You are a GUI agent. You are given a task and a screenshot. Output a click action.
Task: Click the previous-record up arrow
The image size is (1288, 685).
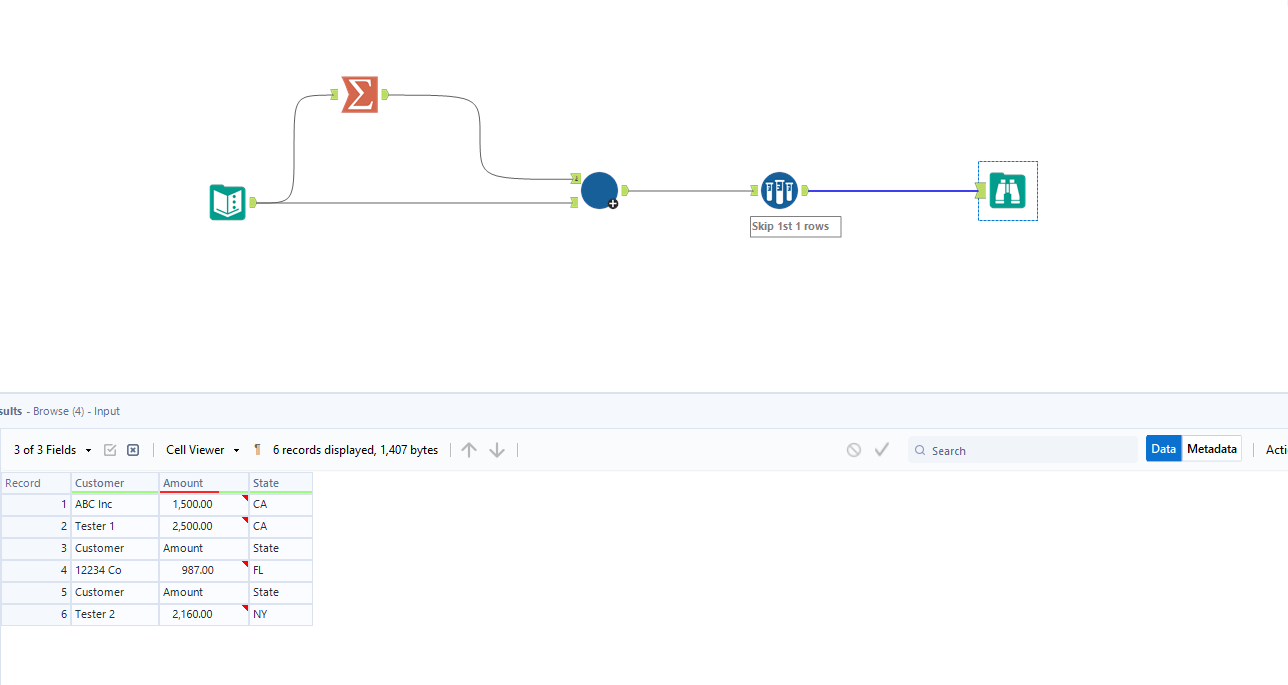tap(469, 449)
